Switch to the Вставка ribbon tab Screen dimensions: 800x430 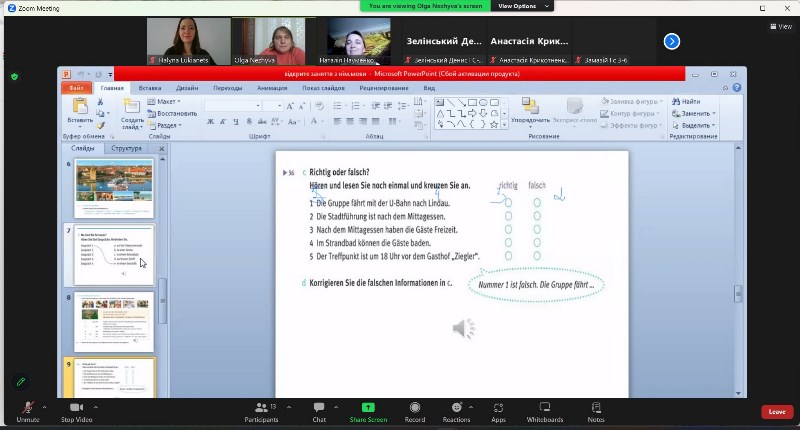click(150, 88)
